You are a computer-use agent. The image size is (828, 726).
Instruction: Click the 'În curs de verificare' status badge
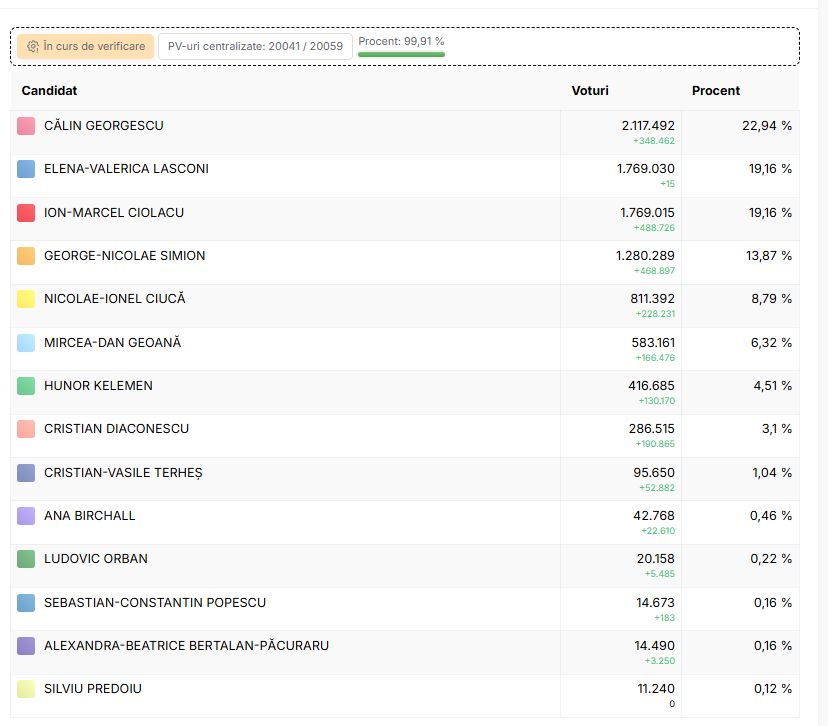click(x=86, y=46)
